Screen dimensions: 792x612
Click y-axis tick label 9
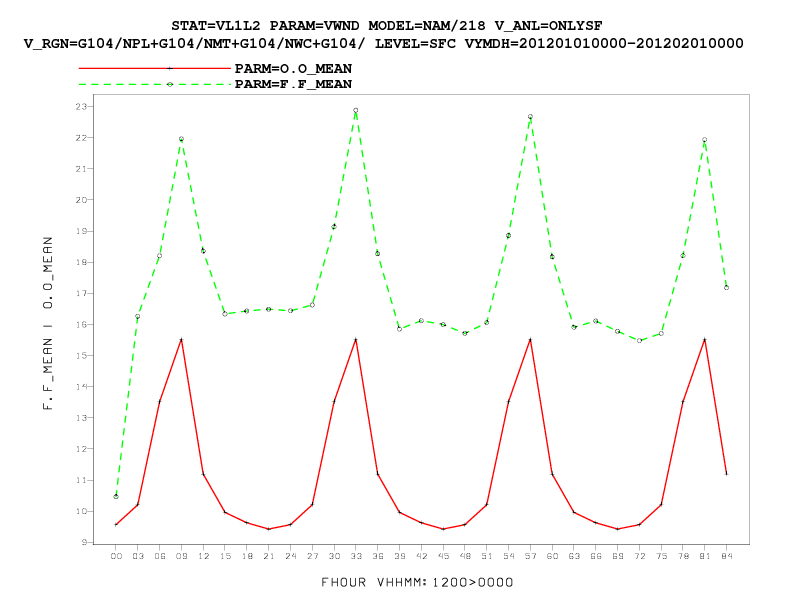84,542
